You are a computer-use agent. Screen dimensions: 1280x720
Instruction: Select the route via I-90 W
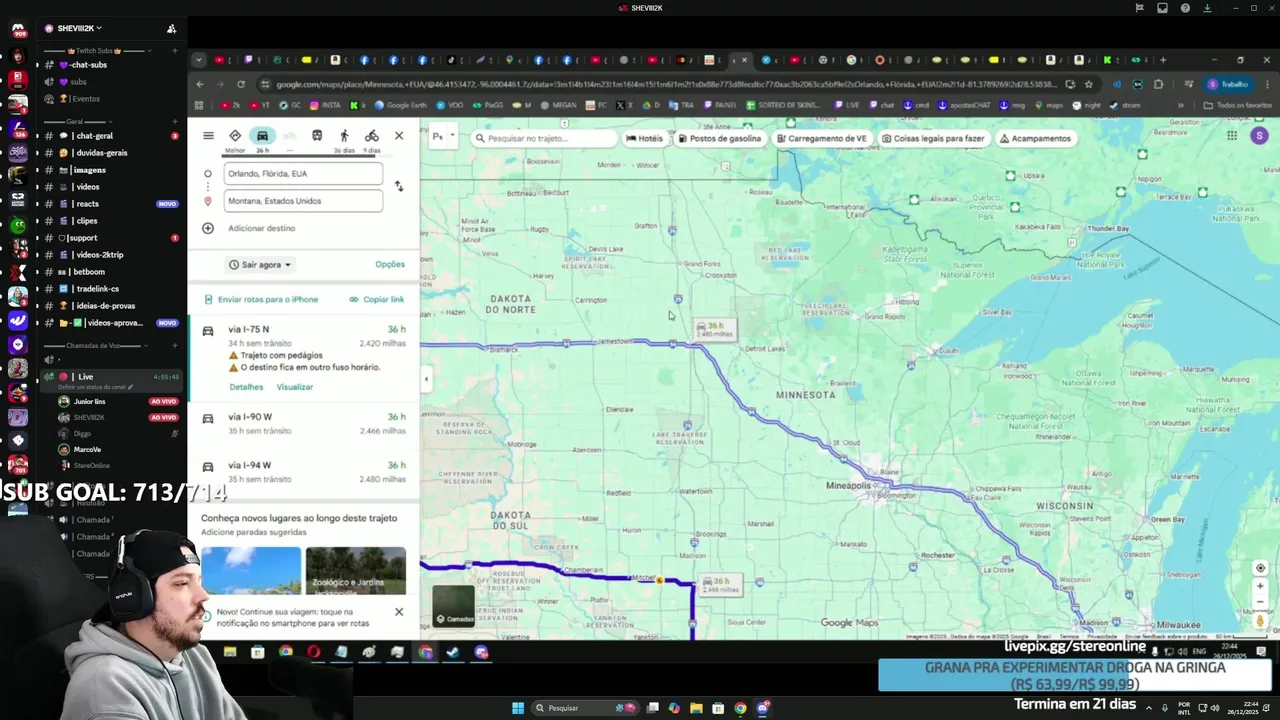coord(304,424)
